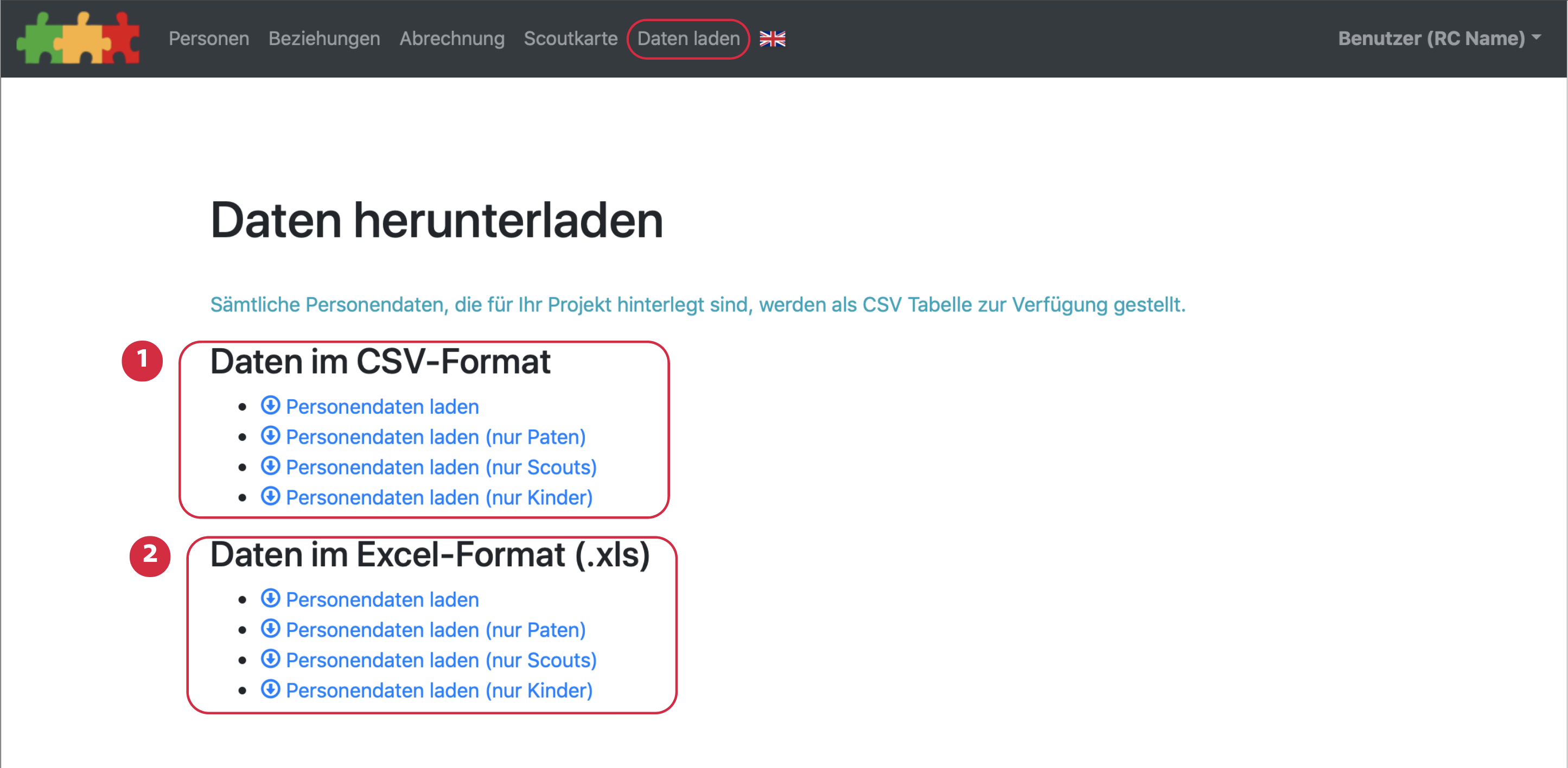Download CSV Personendaten laden (nur Kinder) link

click(x=439, y=498)
